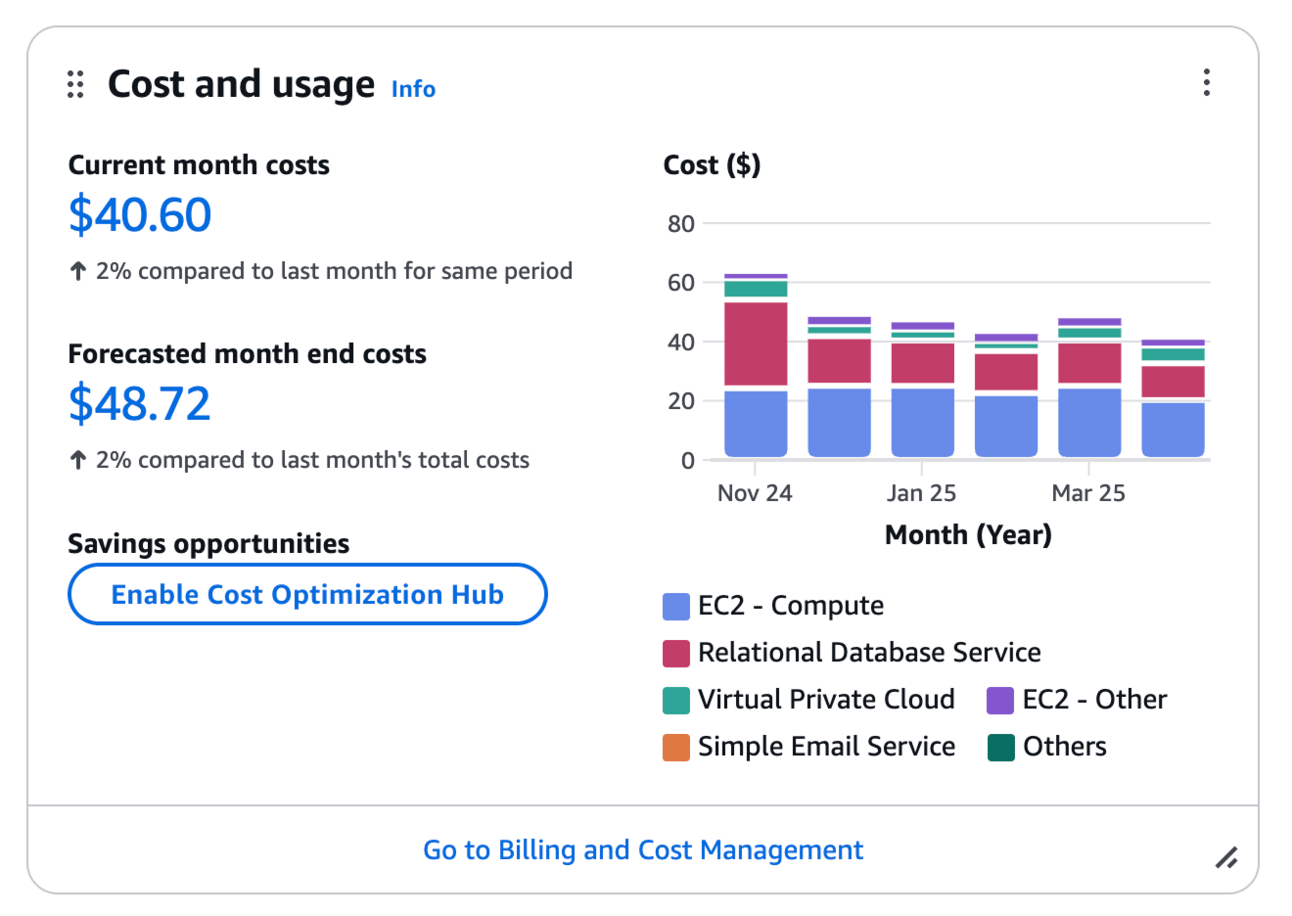
Task: Click the drag handle beside Cost and usage
Action: click(75, 85)
